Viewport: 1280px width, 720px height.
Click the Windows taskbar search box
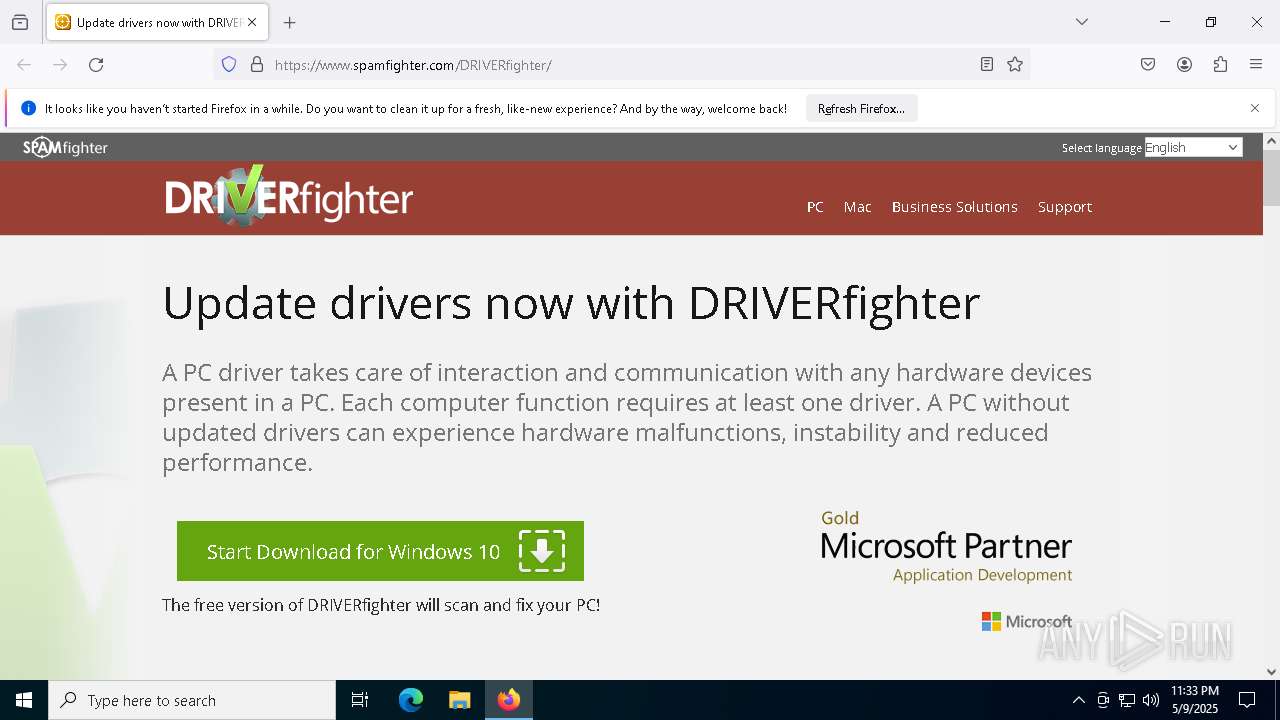pyautogui.click(x=192, y=700)
